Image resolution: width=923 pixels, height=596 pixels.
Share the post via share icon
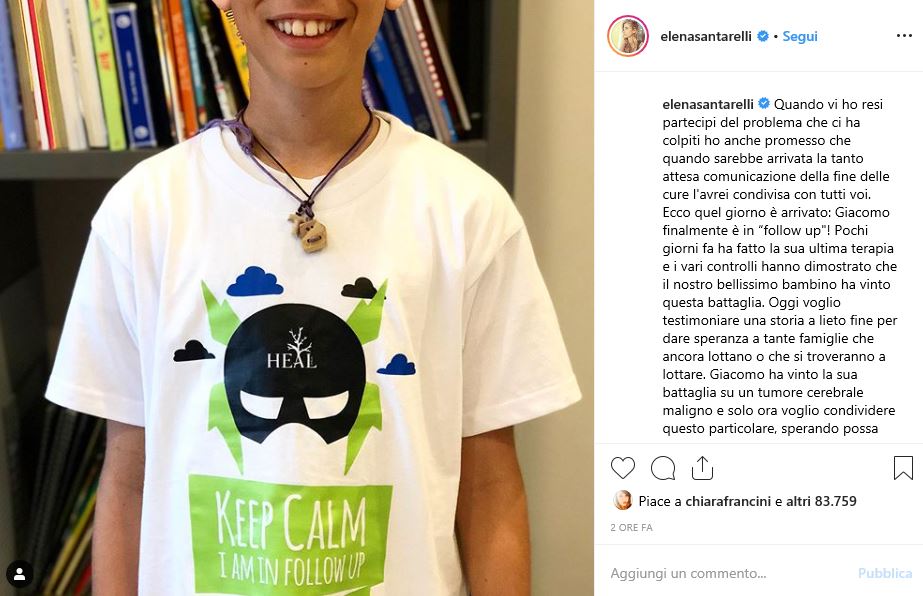click(x=702, y=468)
